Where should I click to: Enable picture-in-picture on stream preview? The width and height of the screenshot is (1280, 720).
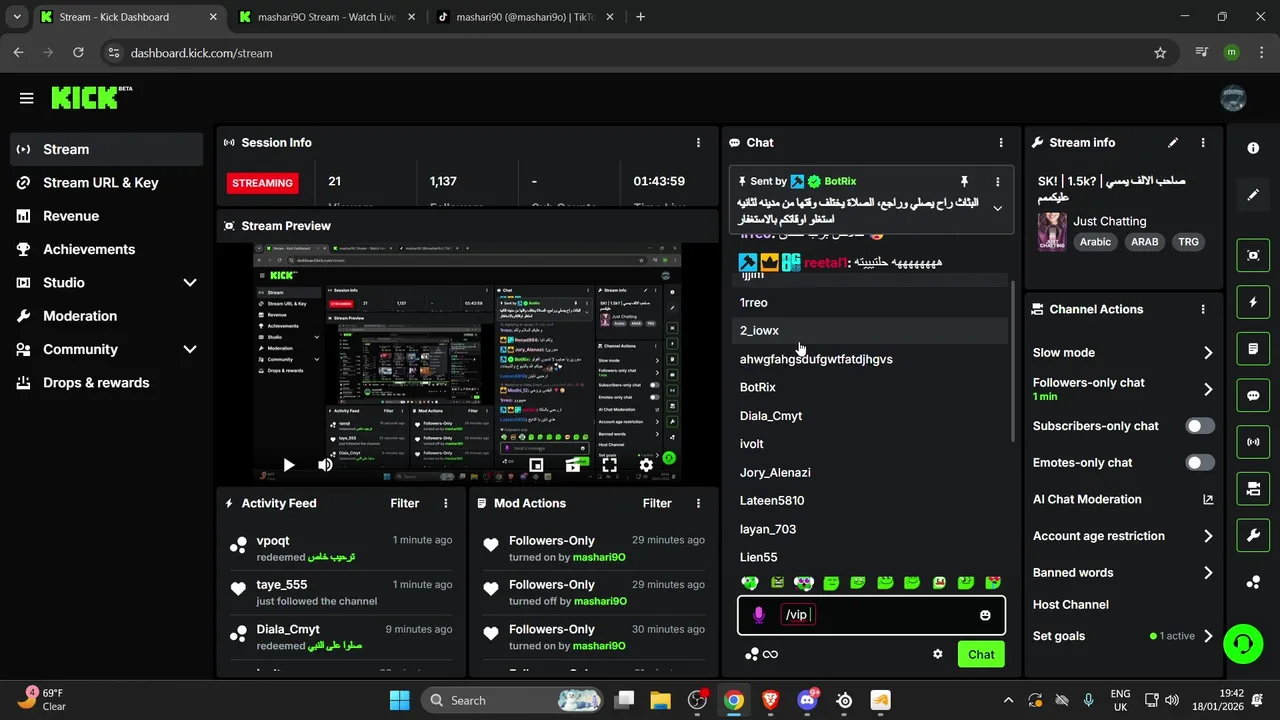tap(536, 465)
